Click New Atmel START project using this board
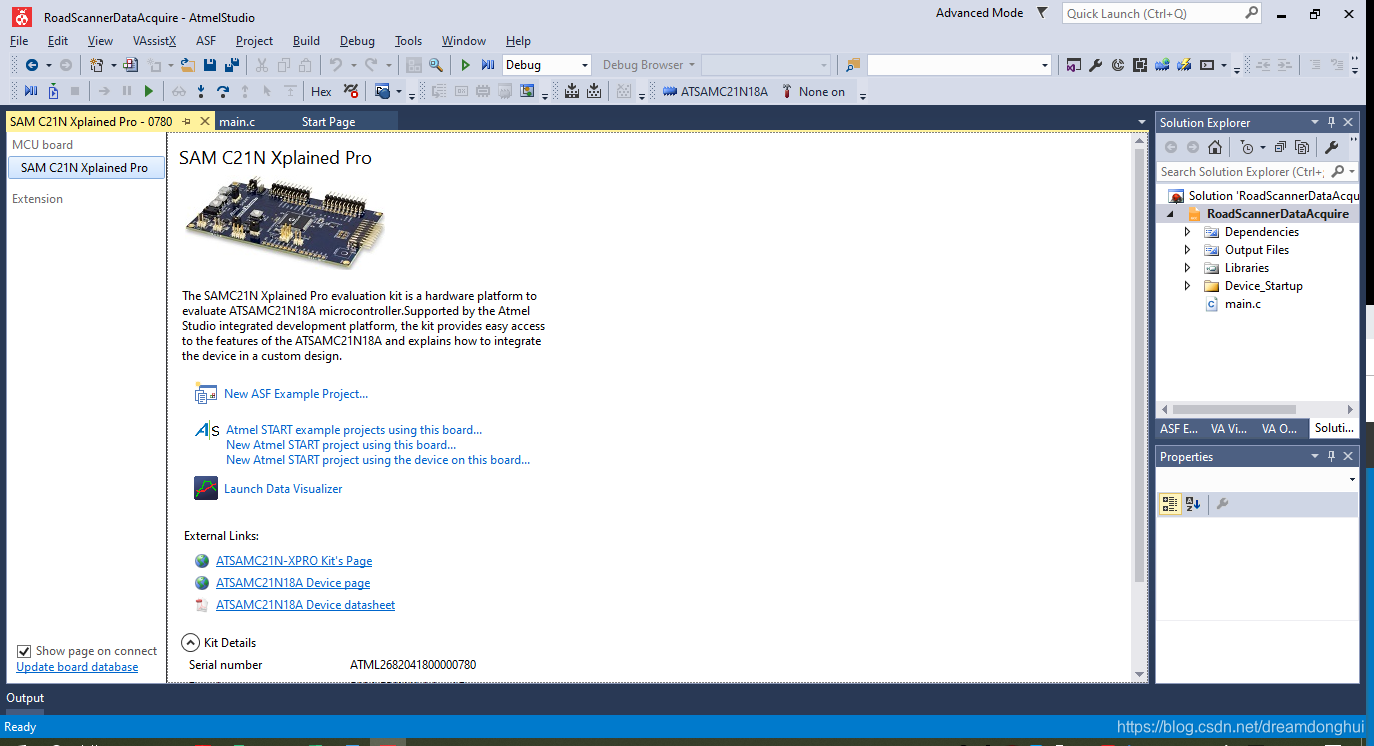The height and width of the screenshot is (746, 1374). pos(341,445)
